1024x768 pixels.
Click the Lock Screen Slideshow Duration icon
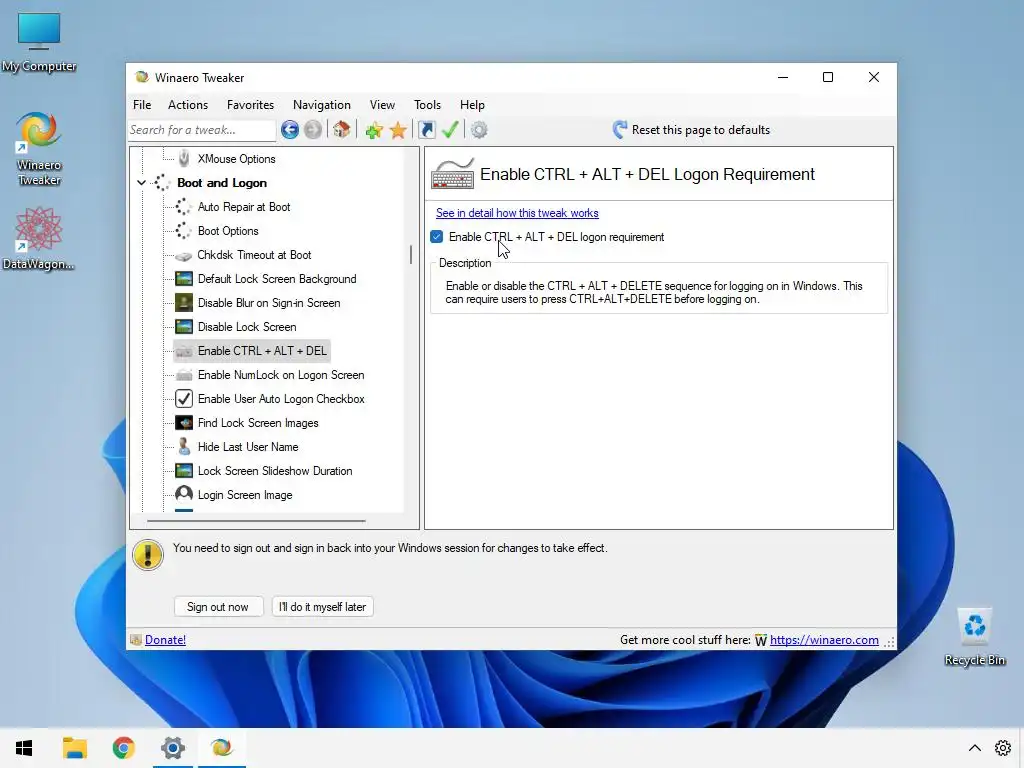[x=184, y=471]
